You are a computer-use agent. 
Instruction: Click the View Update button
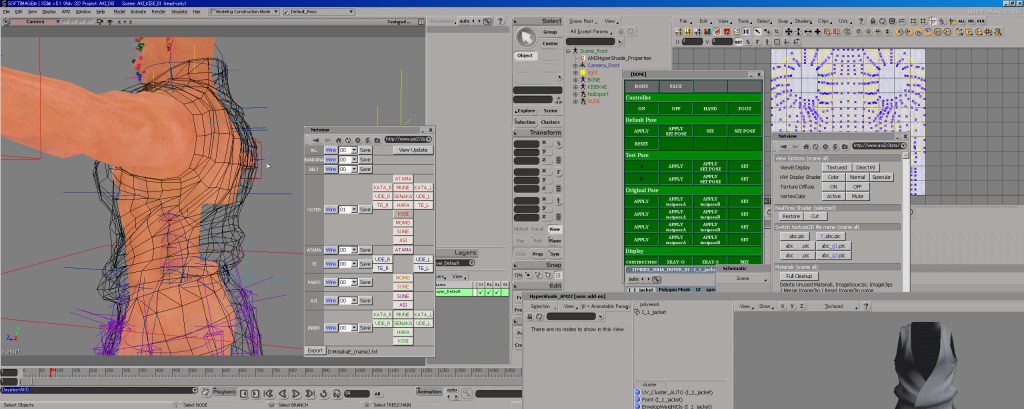(412, 149)
